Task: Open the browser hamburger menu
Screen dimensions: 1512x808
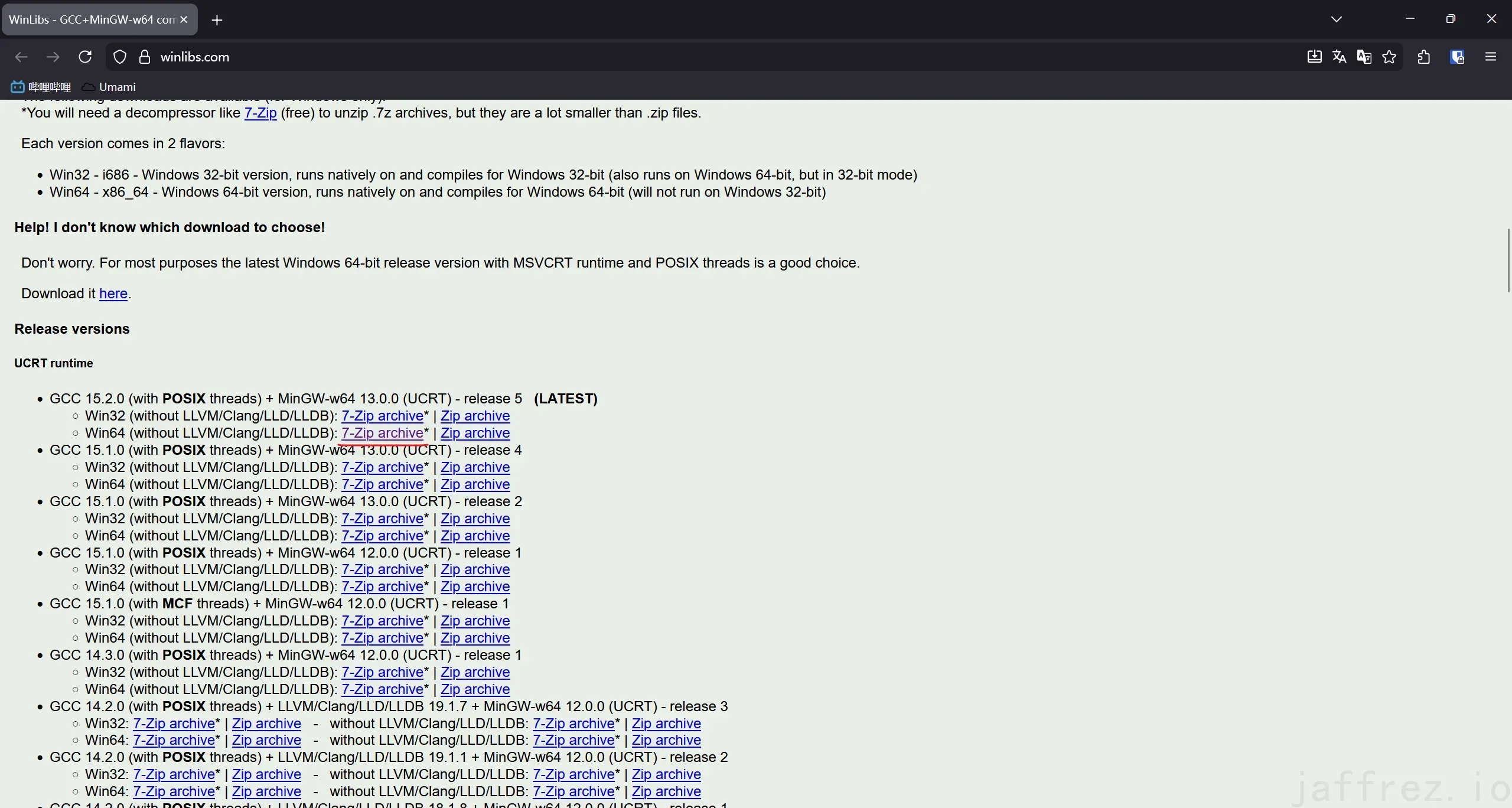Action: pos(1491,57)
